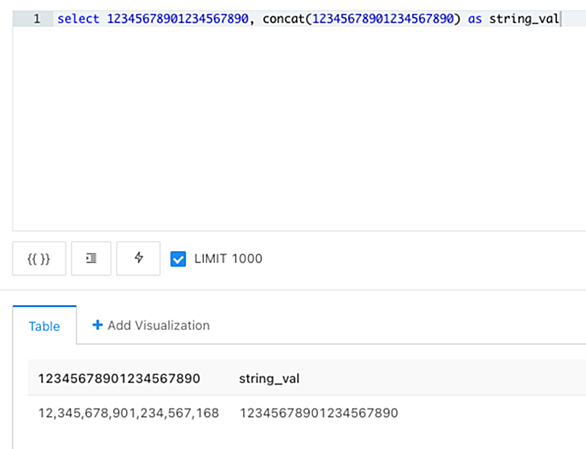
Task: Select the string_val cell value 12345678901234567890
Action: (x=319, y=413)
